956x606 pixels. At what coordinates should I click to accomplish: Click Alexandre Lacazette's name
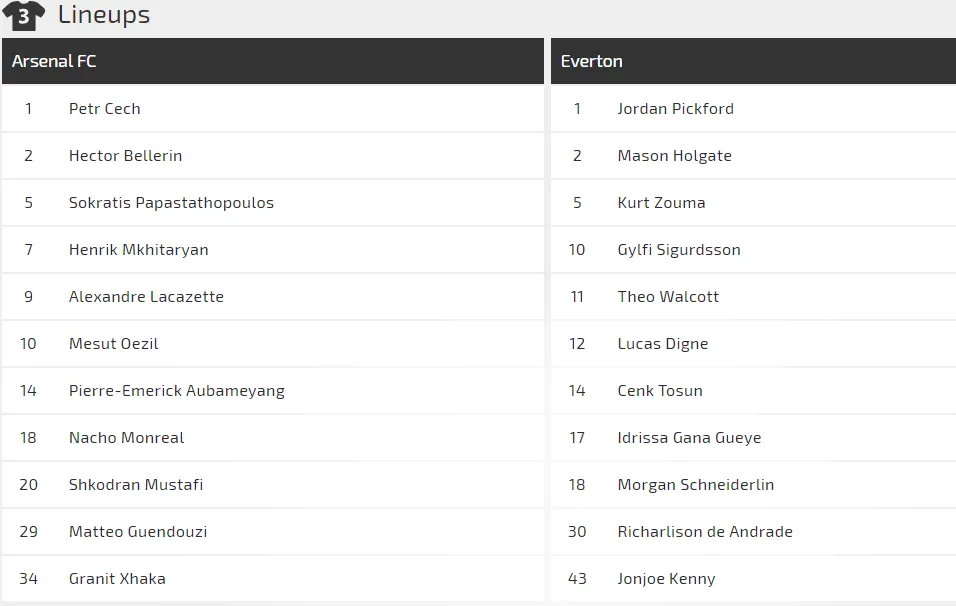pos(146,297)
